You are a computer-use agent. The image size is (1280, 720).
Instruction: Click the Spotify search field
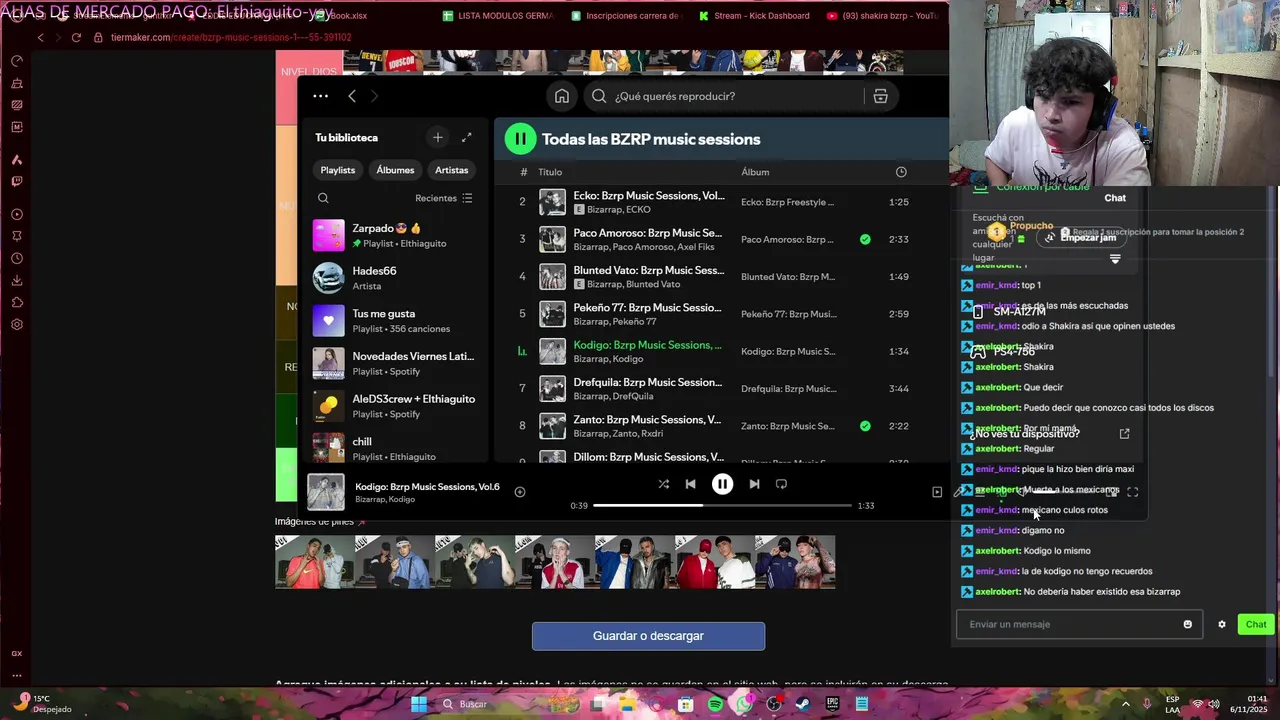coord(725,96)
